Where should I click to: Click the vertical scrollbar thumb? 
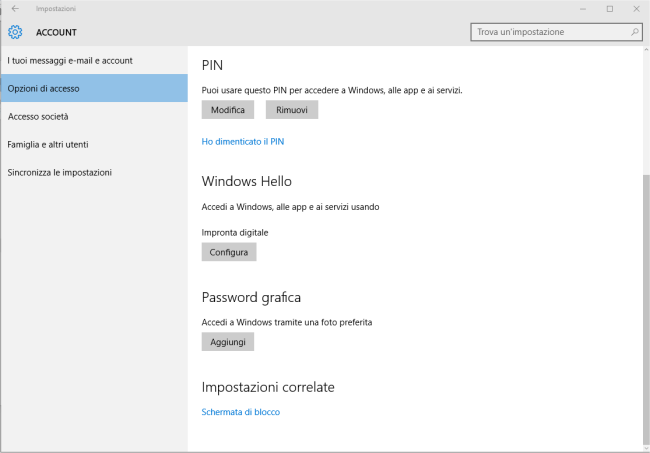(646, 309)
